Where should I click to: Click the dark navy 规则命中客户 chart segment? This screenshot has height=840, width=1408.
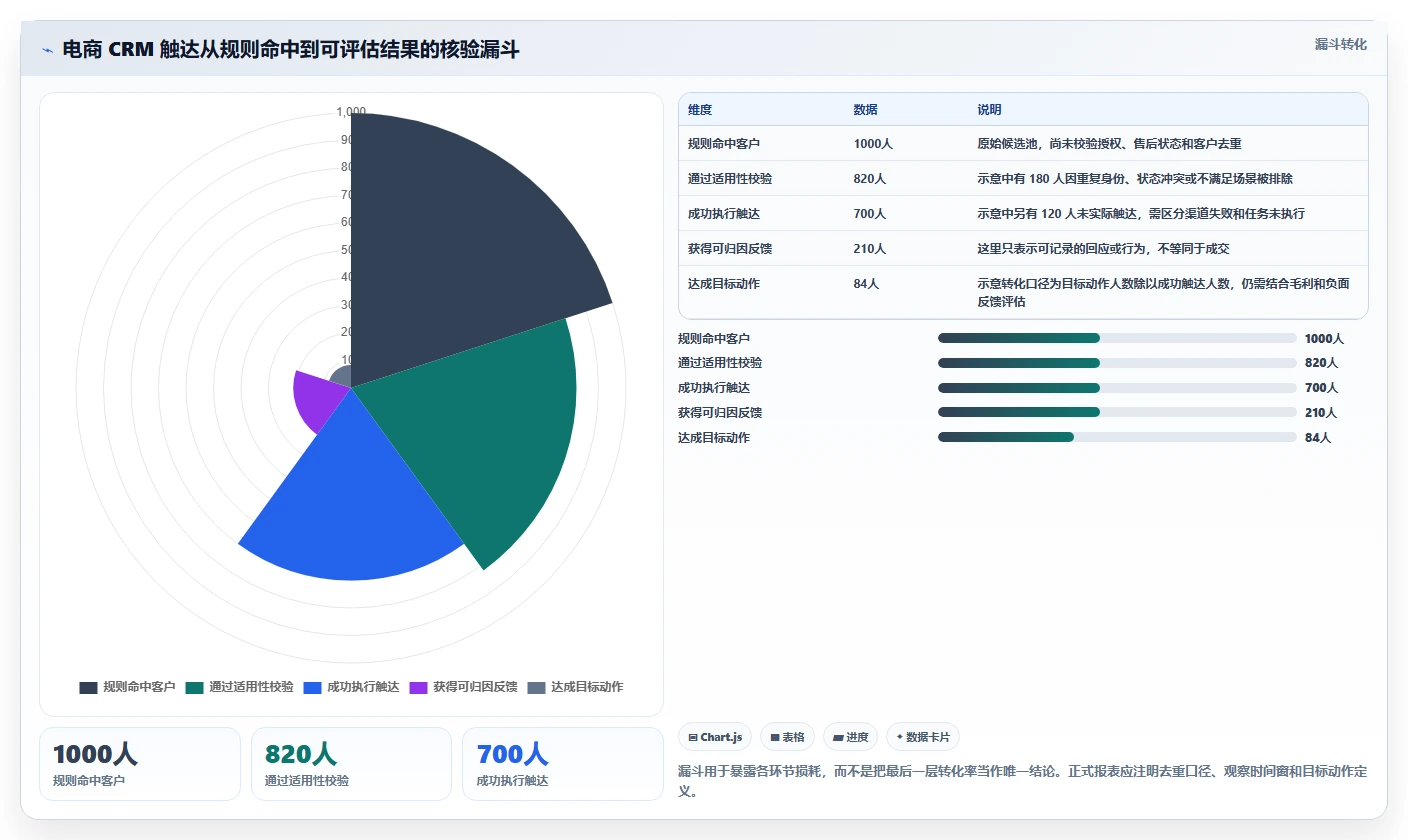450,250
